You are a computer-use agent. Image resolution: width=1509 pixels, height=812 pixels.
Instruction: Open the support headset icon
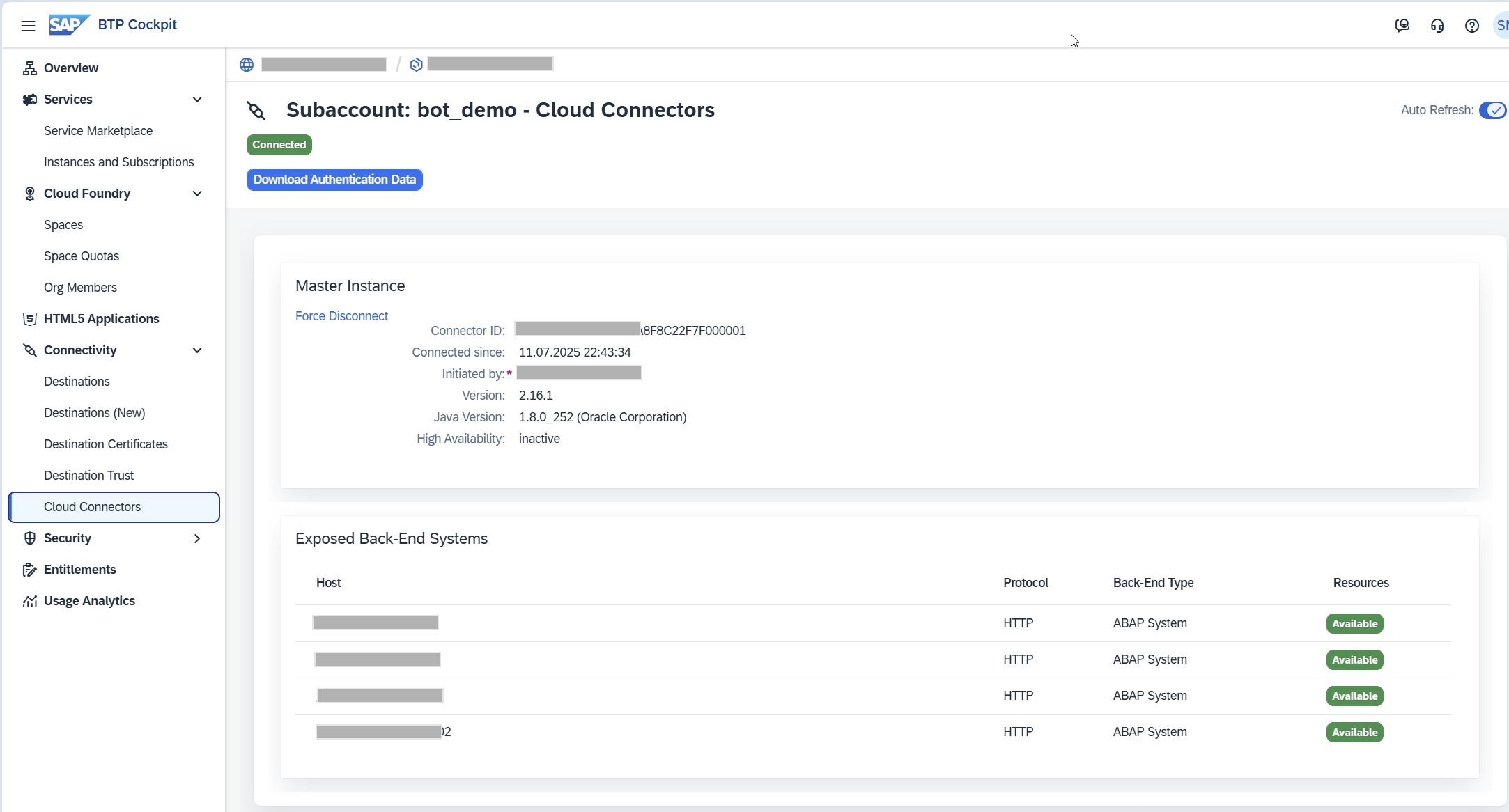[1437, 26]
